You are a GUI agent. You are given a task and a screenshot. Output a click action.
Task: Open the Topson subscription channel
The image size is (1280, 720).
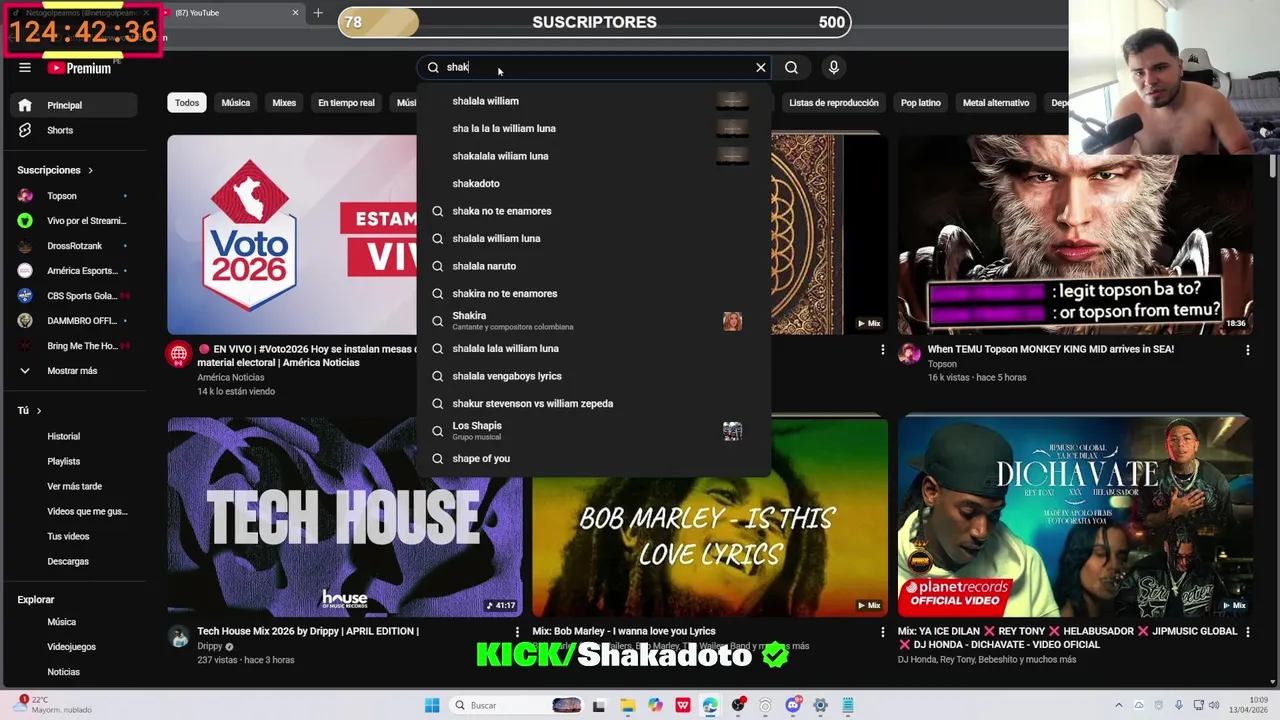coord(74,196)
